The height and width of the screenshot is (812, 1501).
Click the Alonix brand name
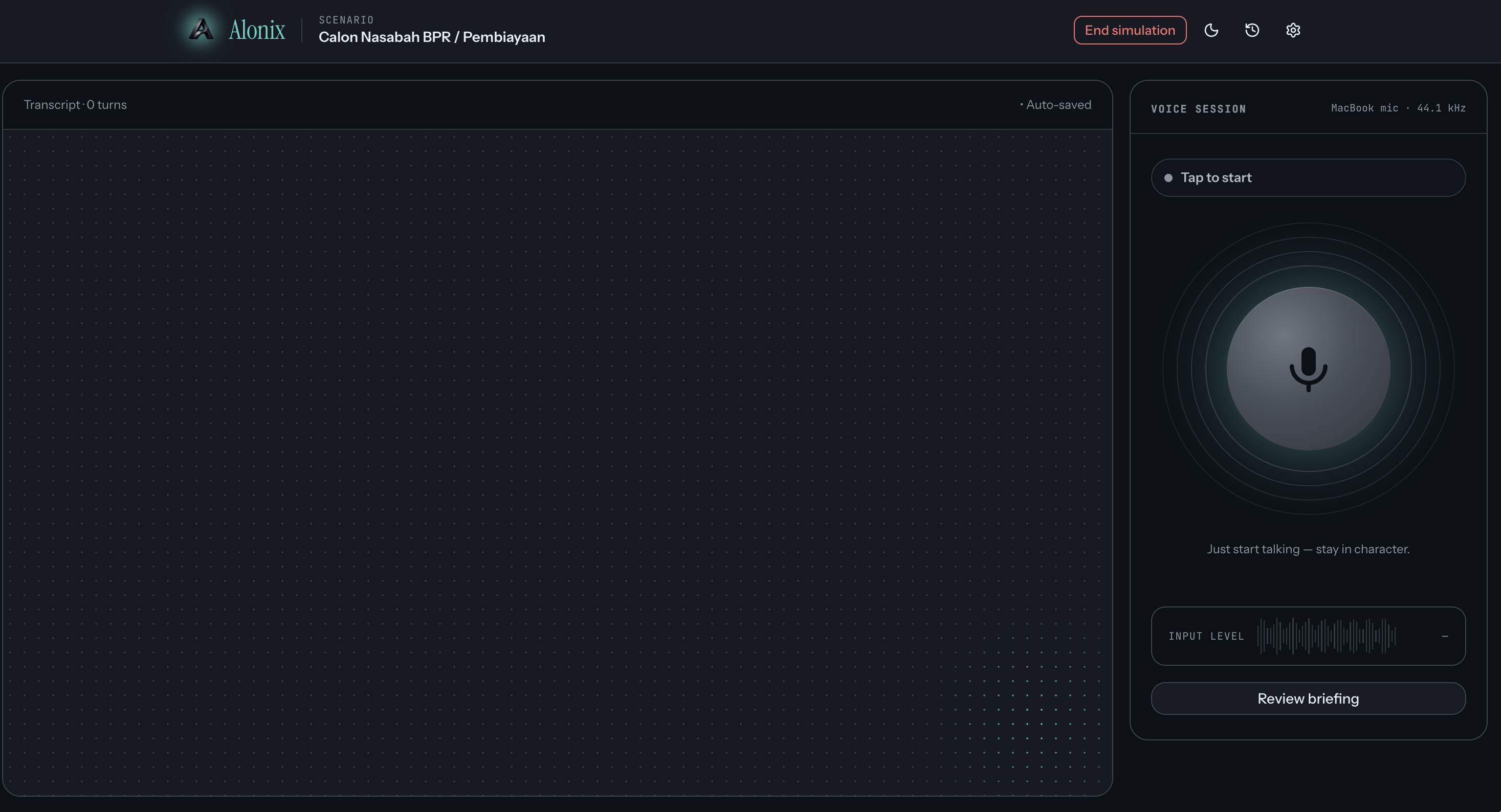(257, 30)
